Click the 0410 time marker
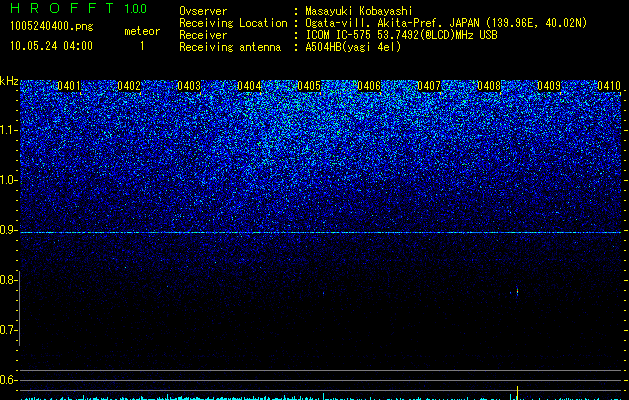Screen dimensions: 629x400 [x=609, y=86]
